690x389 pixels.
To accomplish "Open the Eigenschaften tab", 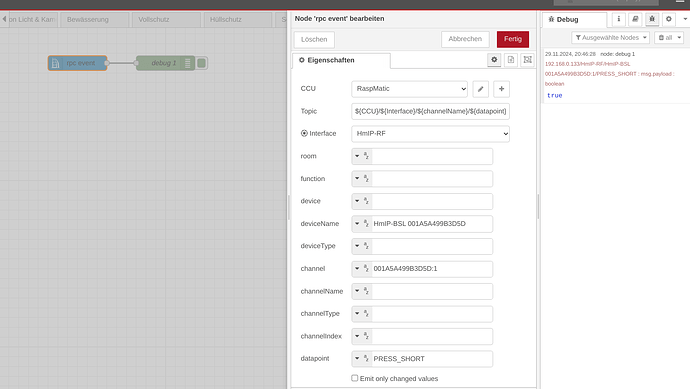I will (341, 60).
